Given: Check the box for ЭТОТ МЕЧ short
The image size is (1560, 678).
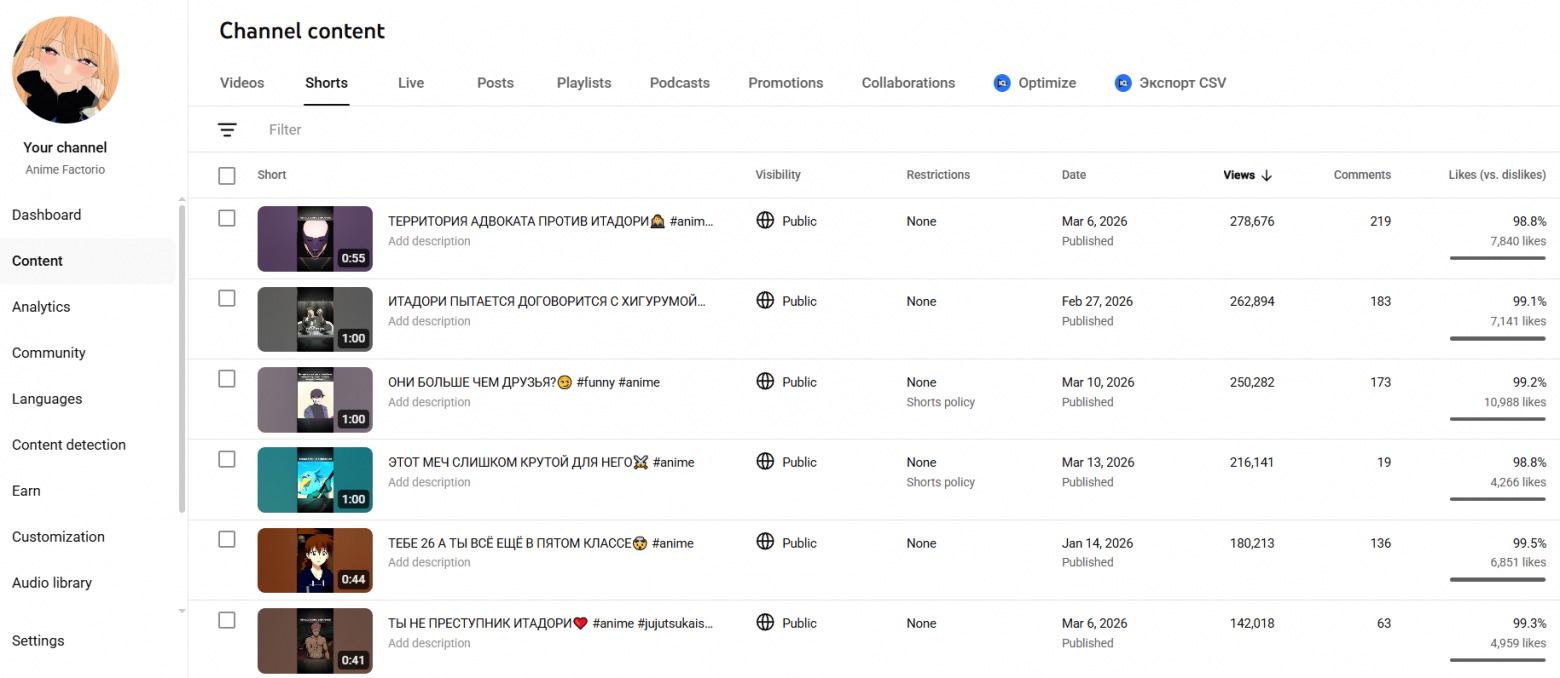Looking at the screenshot, I should click(227, 459).
